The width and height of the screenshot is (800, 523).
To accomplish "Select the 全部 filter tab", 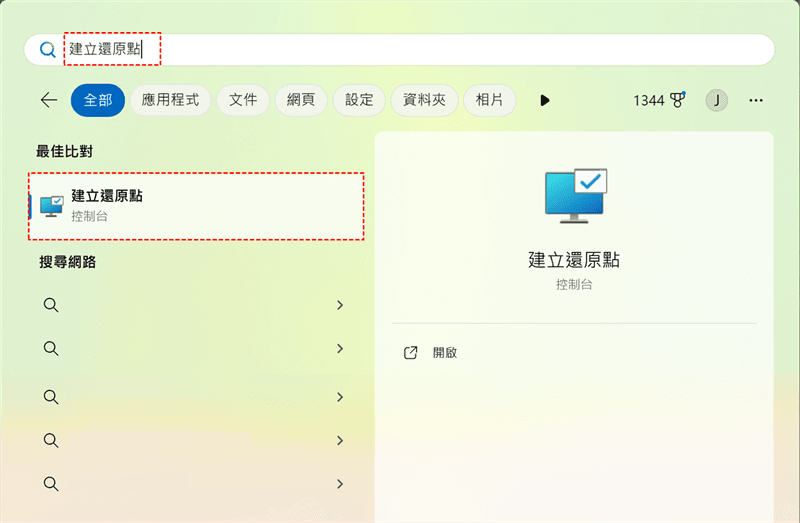I will click(x=97, y=100).
